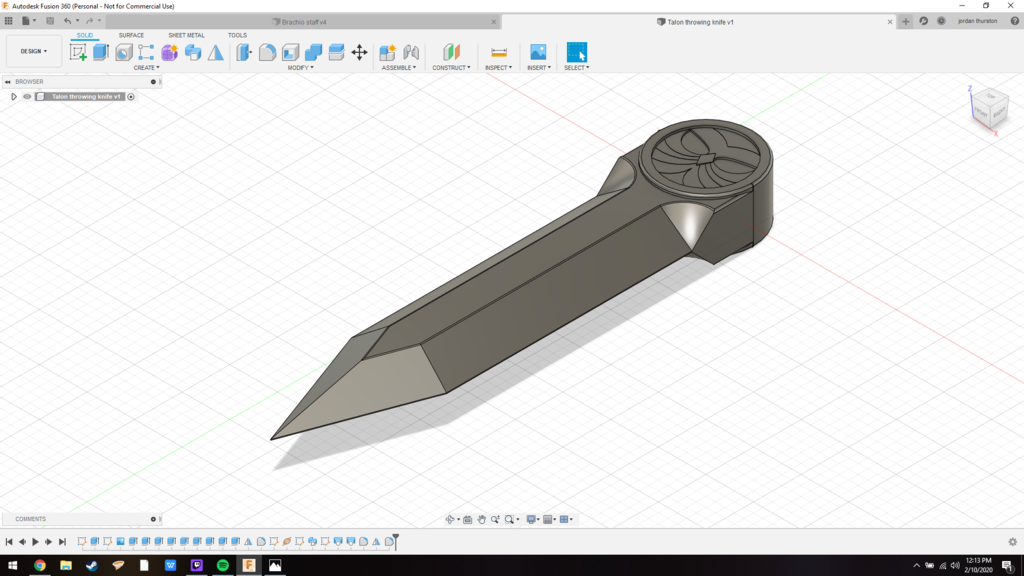Click the Create Sketch tool icon

tap(78, 52)
